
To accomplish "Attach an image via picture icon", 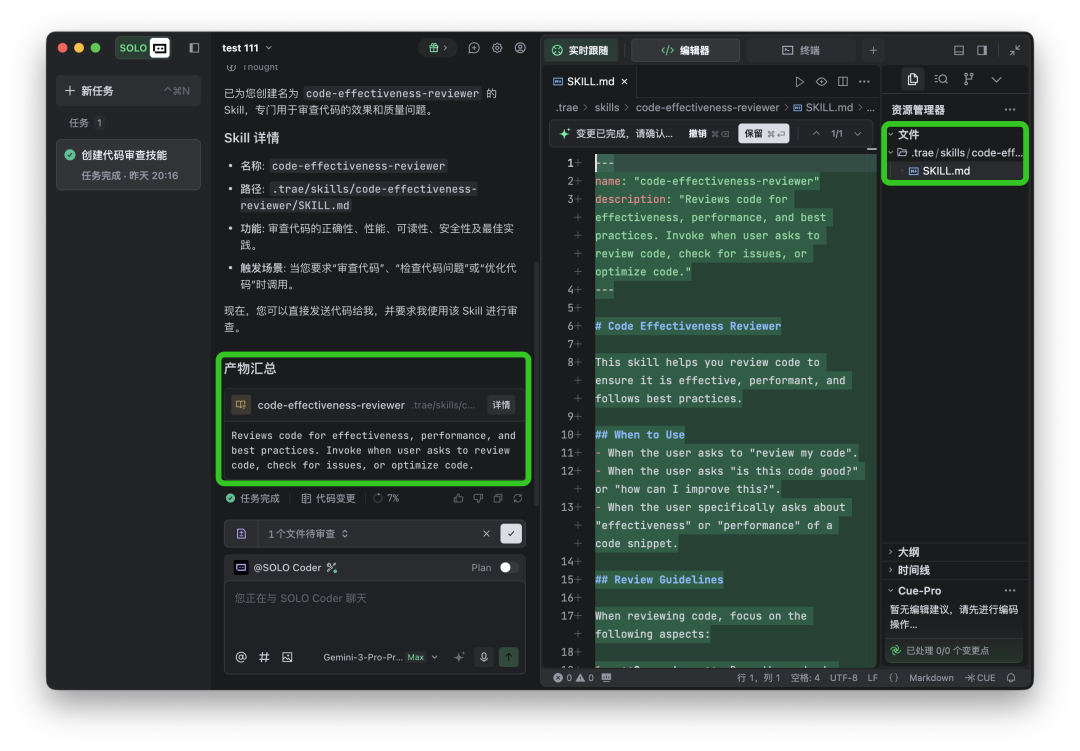I will 287,657.
